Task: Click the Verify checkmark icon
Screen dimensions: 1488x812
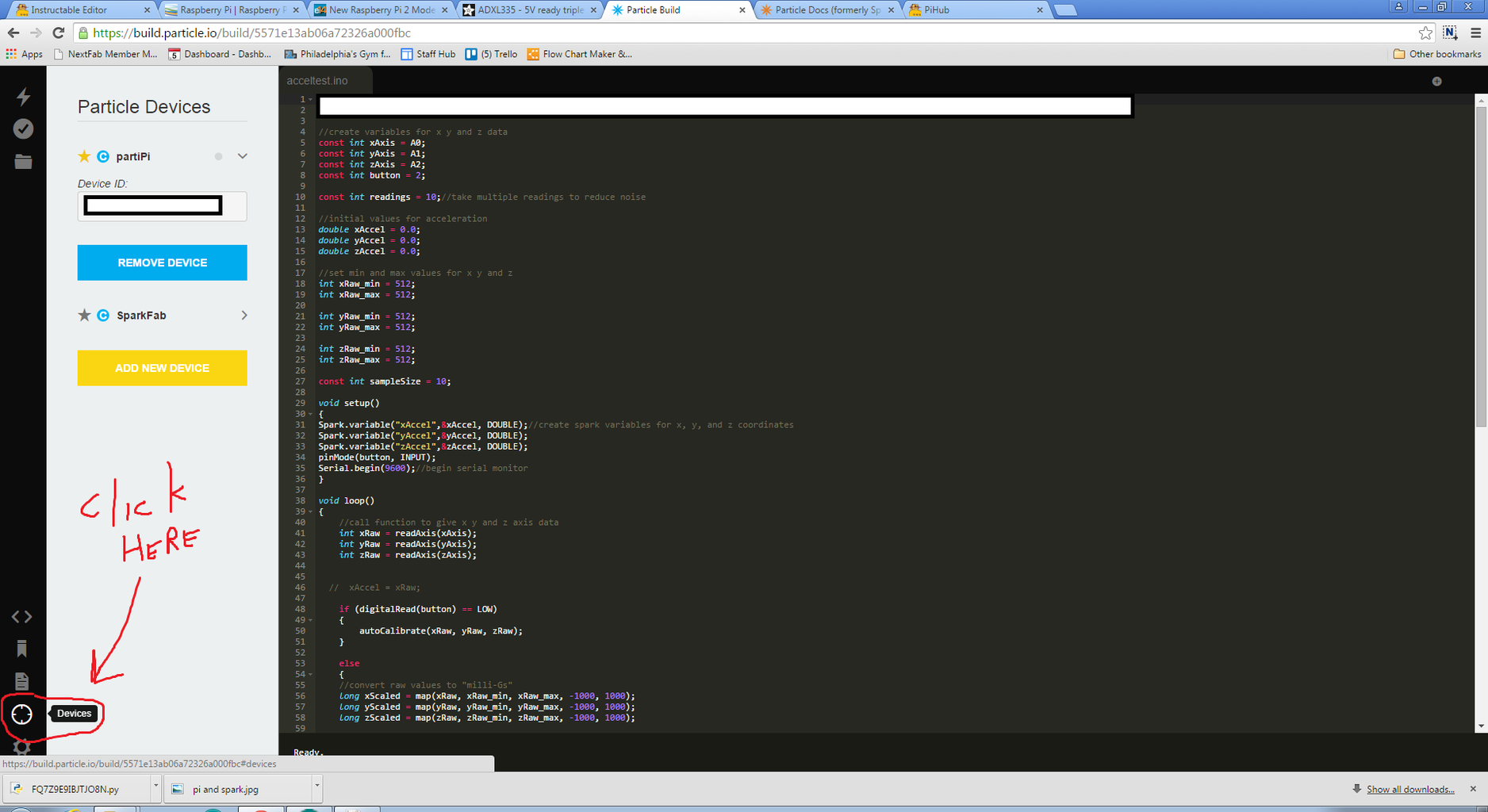Action: [x=23, y=128]
